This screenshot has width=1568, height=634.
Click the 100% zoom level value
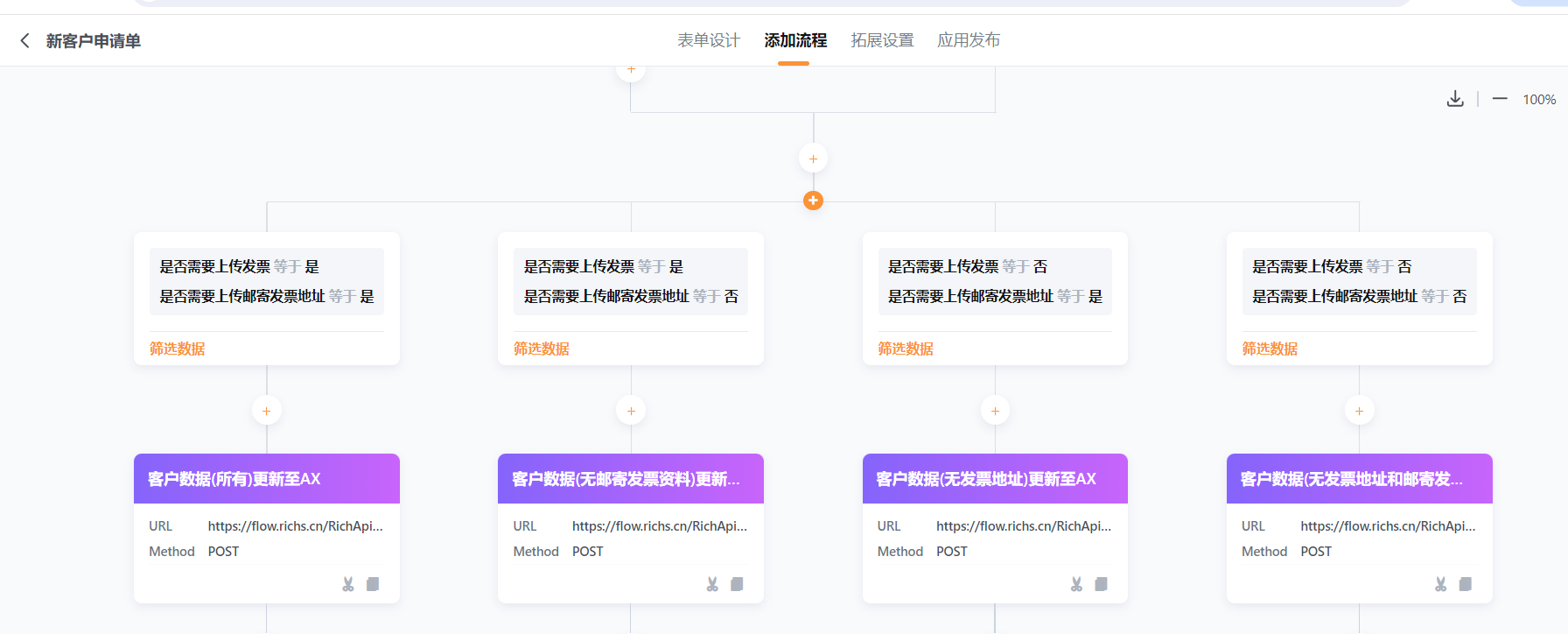pos(1539,100)
